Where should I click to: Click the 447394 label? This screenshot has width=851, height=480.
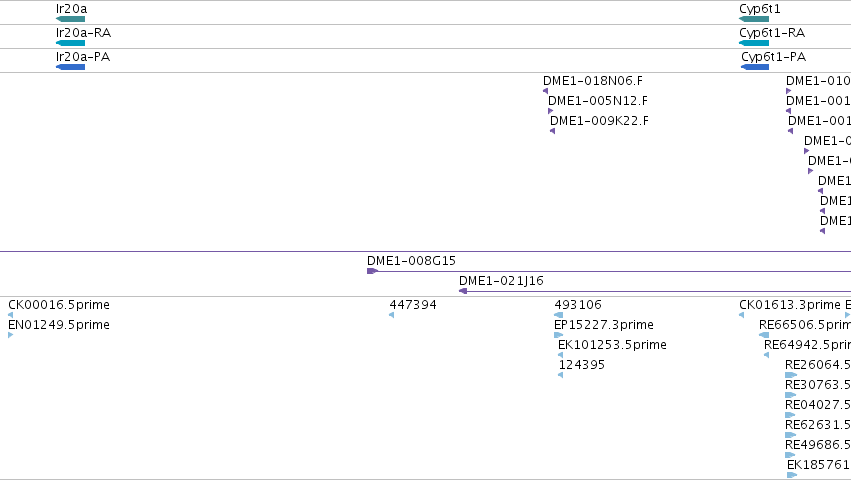(x=412, y=305)
